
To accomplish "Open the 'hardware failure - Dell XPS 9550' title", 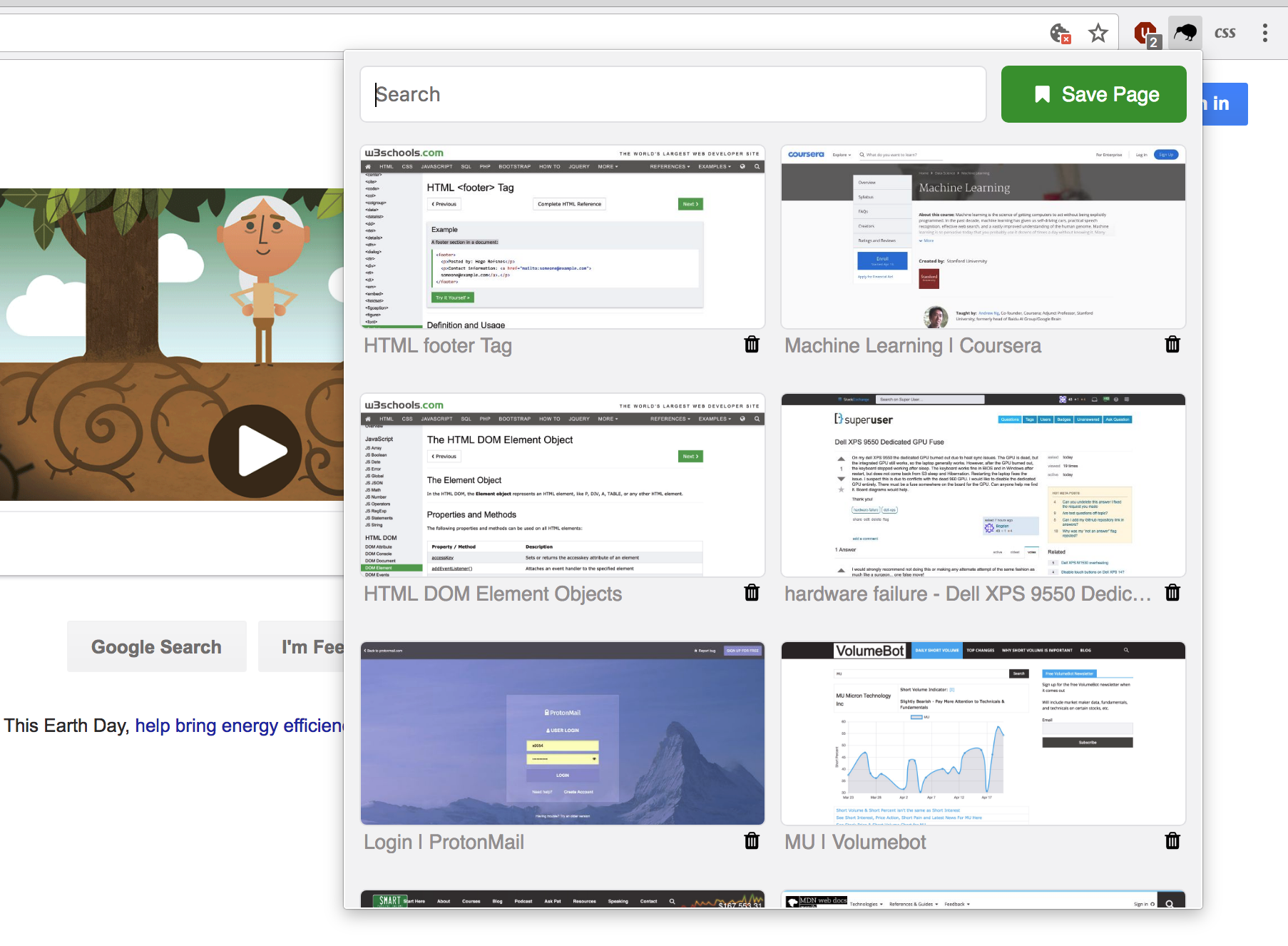I will [968, 594].
